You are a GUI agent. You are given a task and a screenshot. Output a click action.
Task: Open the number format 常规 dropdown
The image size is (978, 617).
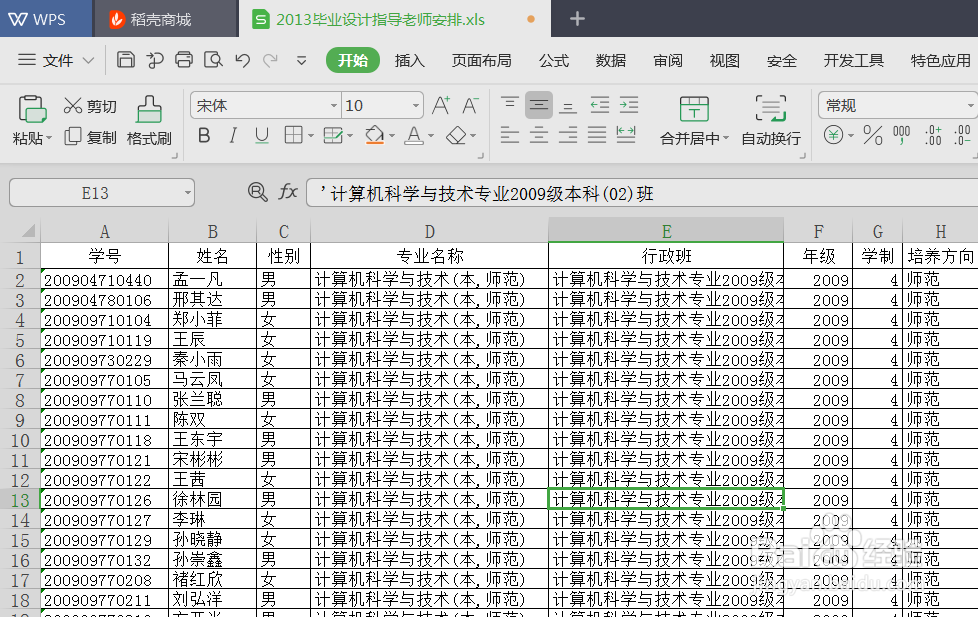(971, 105)
